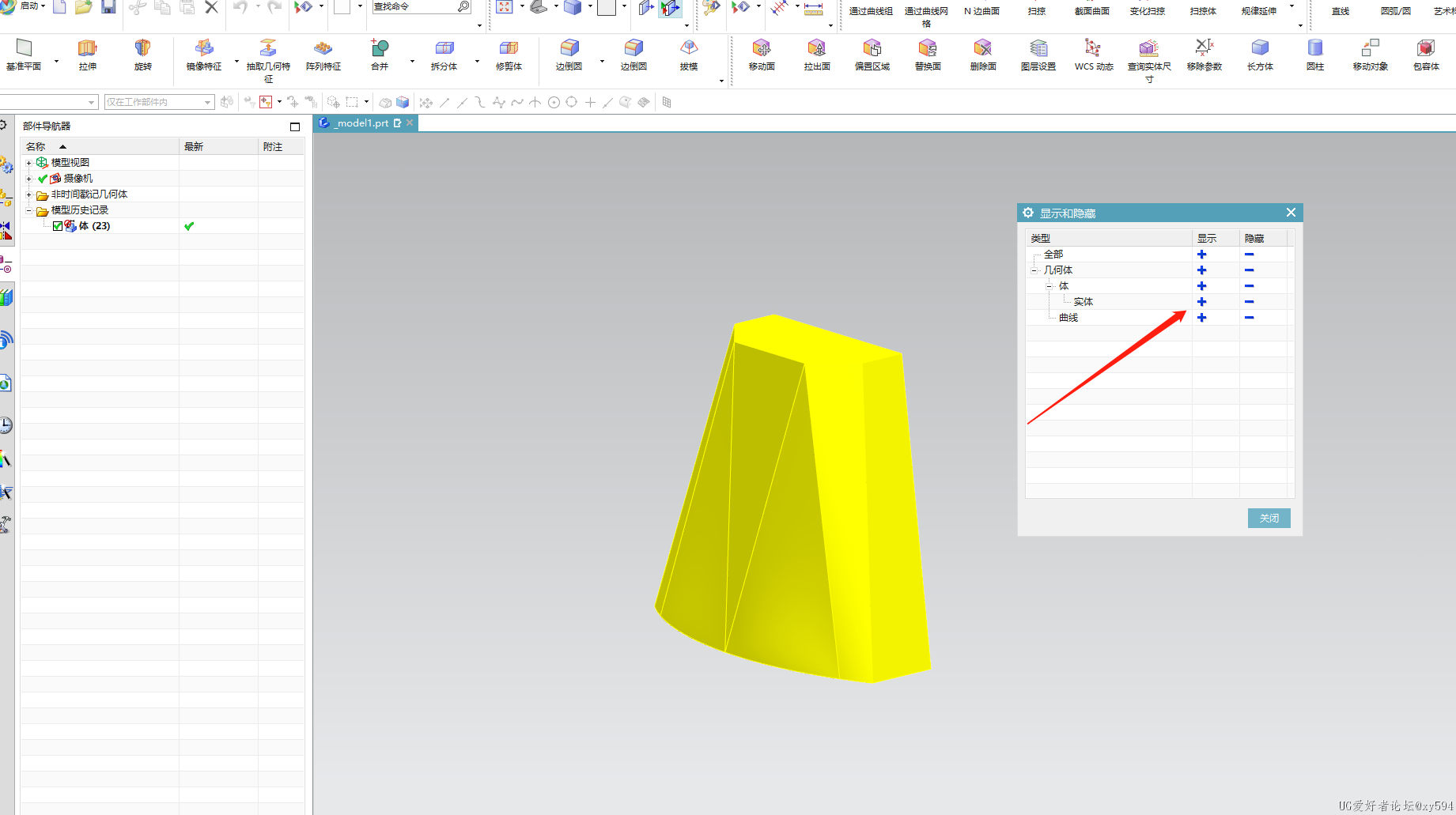Select the 合并 unite tool
The image size is (1456, 815).
coord(380,55)
